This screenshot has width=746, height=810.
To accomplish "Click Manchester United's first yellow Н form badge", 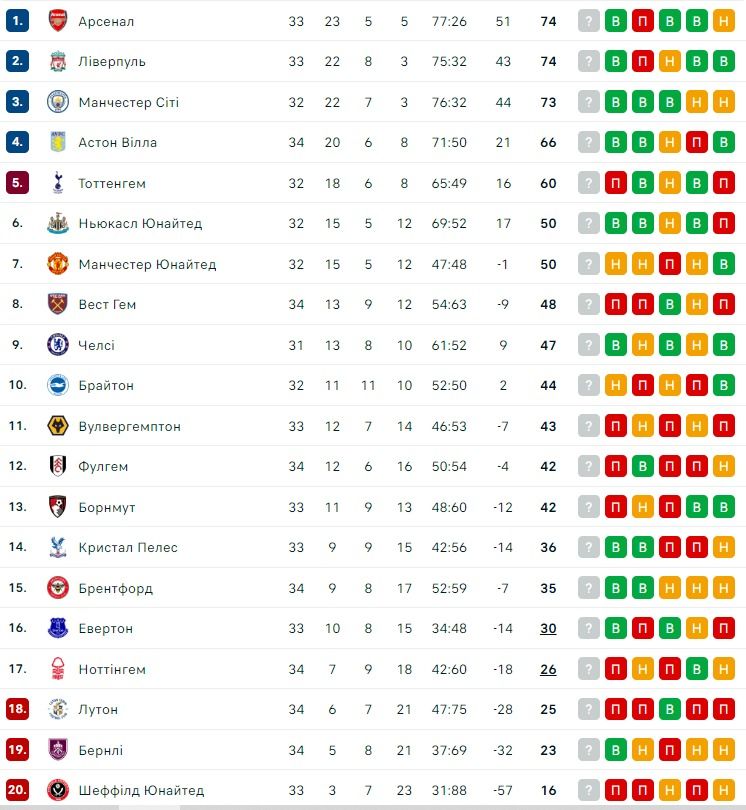I will (616, 264).
